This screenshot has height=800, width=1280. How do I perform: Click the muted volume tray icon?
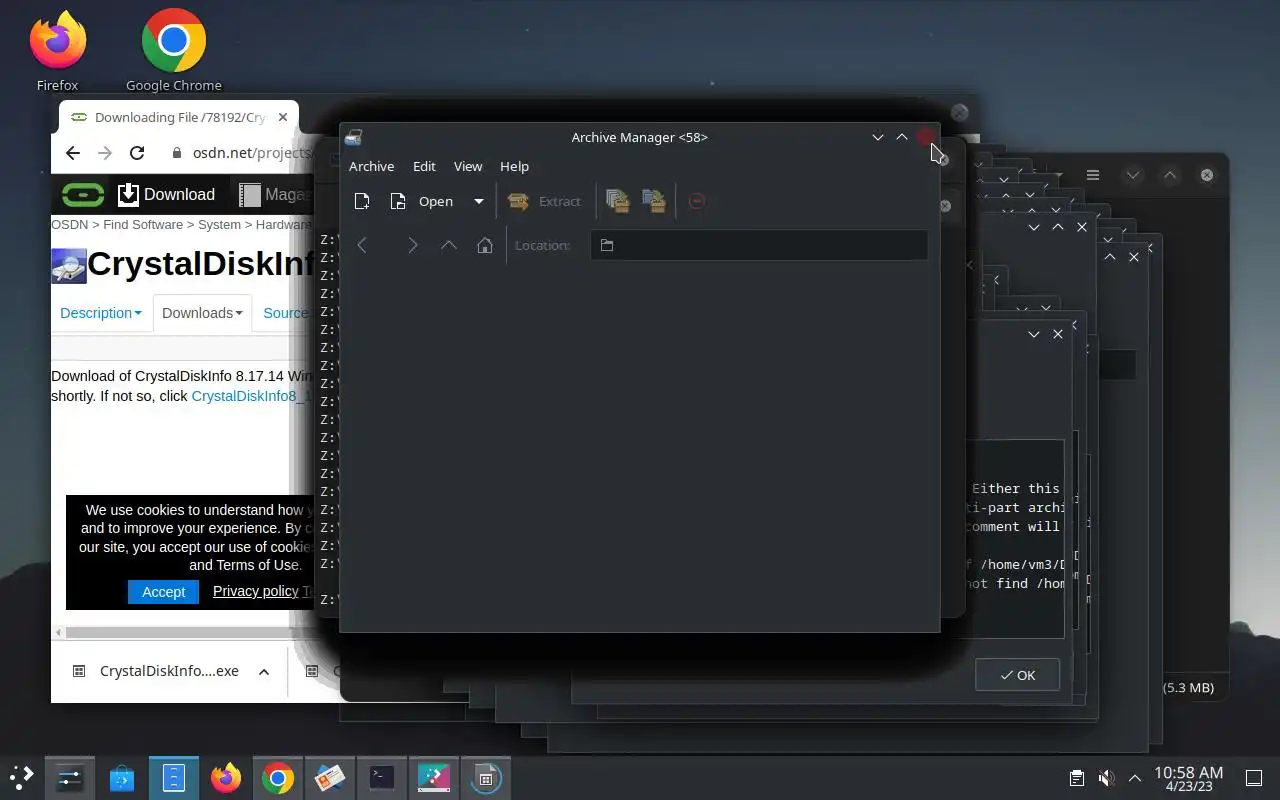(x=1106, y=778)
